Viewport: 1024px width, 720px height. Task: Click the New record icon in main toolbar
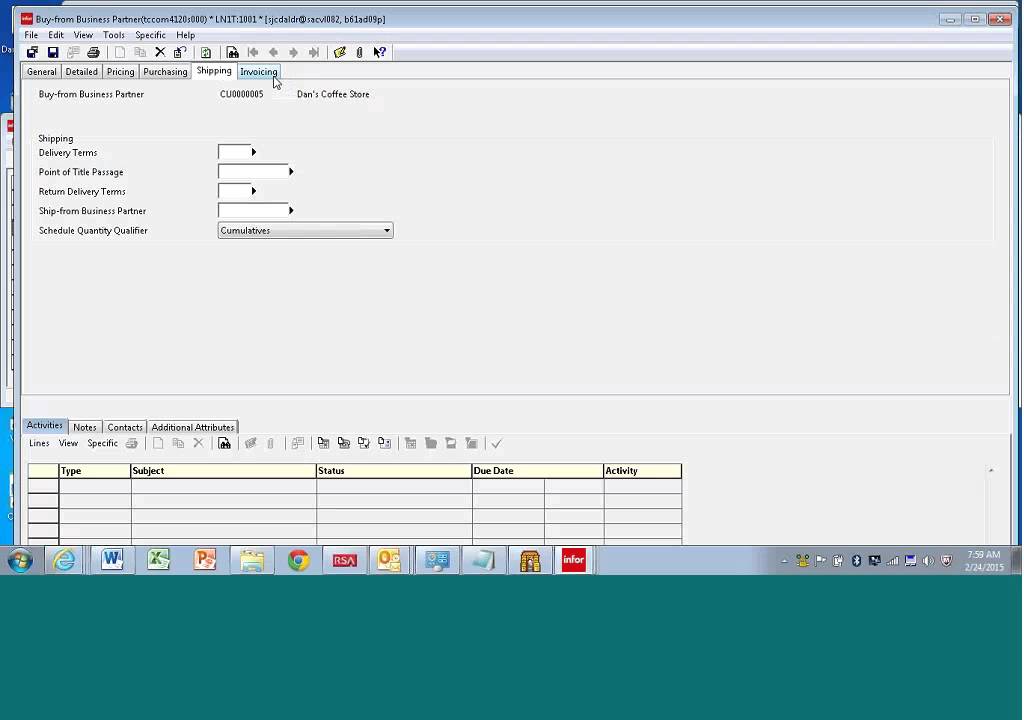(x=120, y=52)
